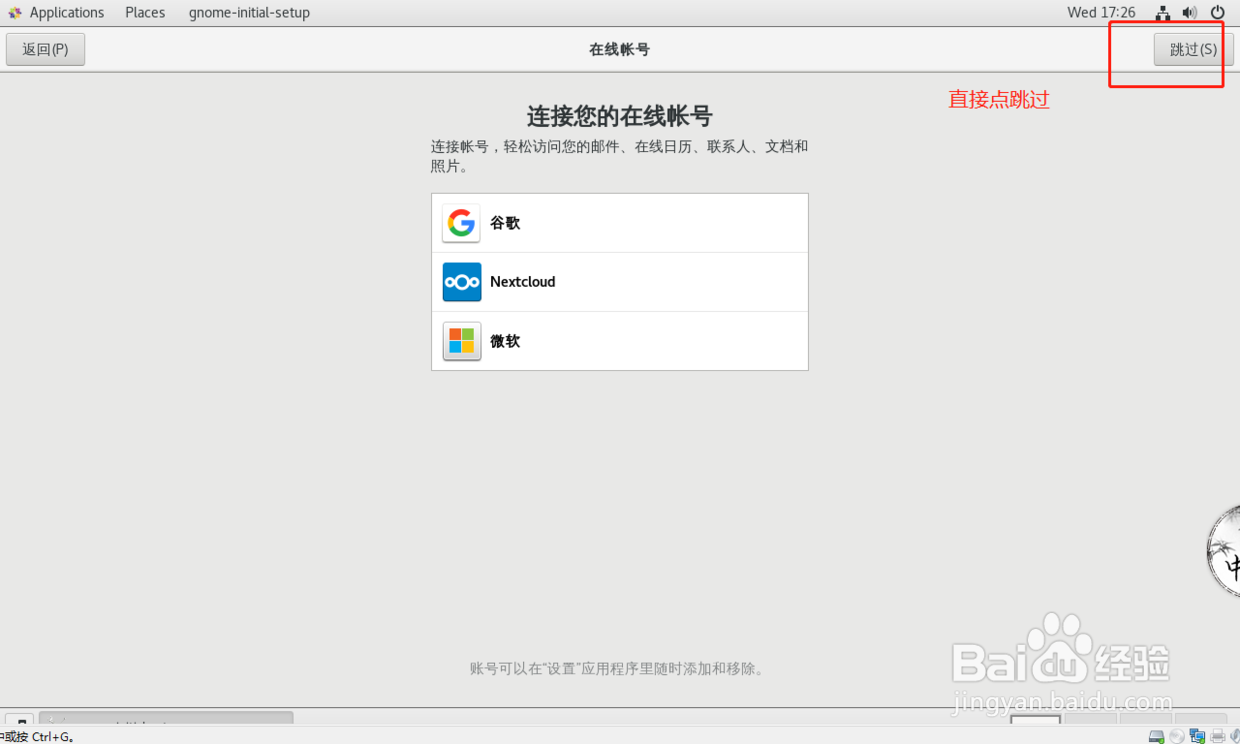Click the sound device icon at bottom right
The height and width of the screenshot is (744, 1240).
pyautogui.click(x=1236, y=735)
